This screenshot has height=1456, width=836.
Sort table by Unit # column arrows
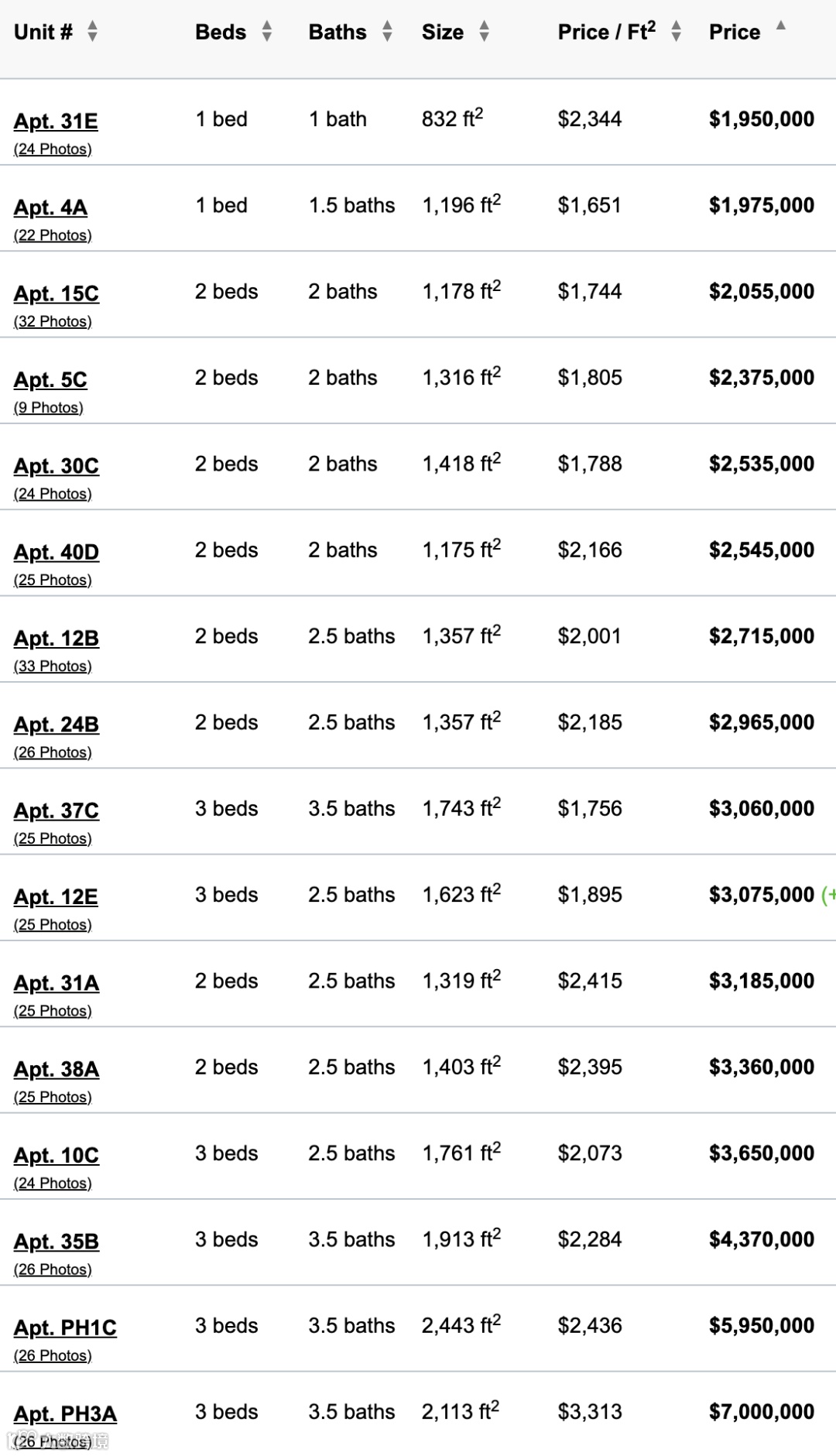click(x=92, y=32)
